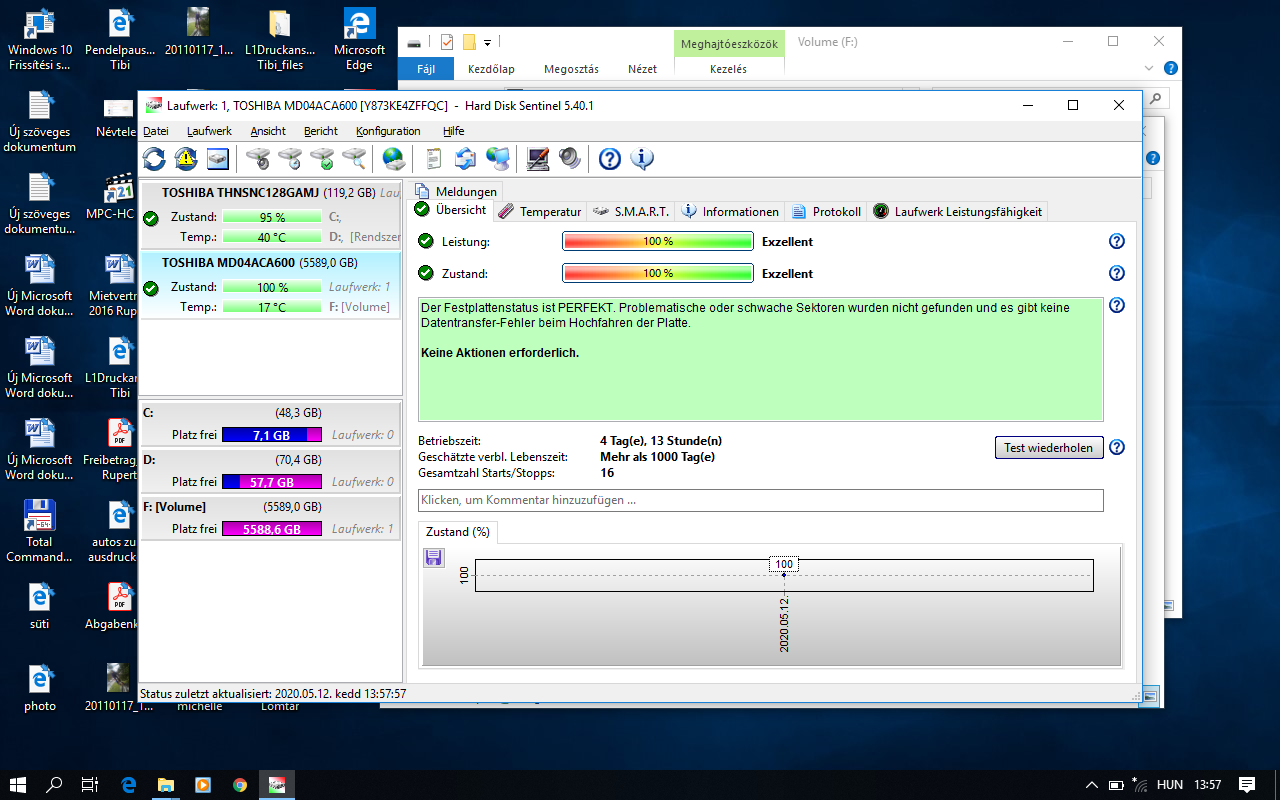Click the warning-sign refresh toolbar icon
Screen dimensions: 1280x800
(186, 158)
